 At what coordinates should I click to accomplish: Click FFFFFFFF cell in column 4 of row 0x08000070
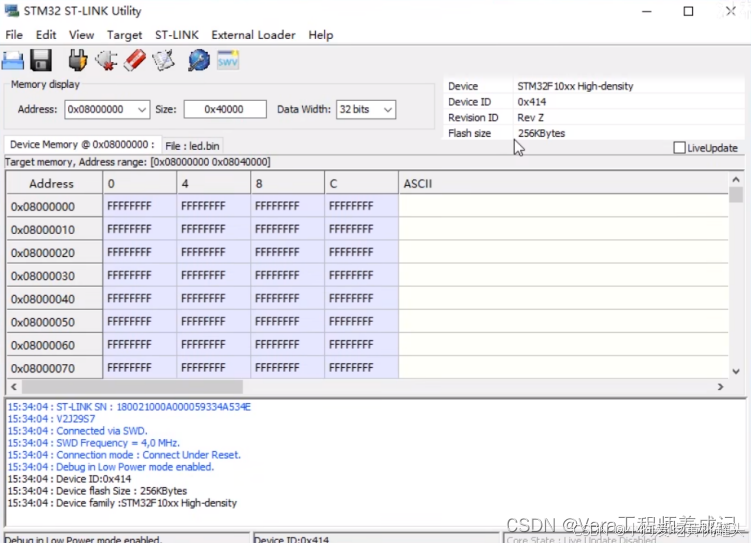point(213,367)
